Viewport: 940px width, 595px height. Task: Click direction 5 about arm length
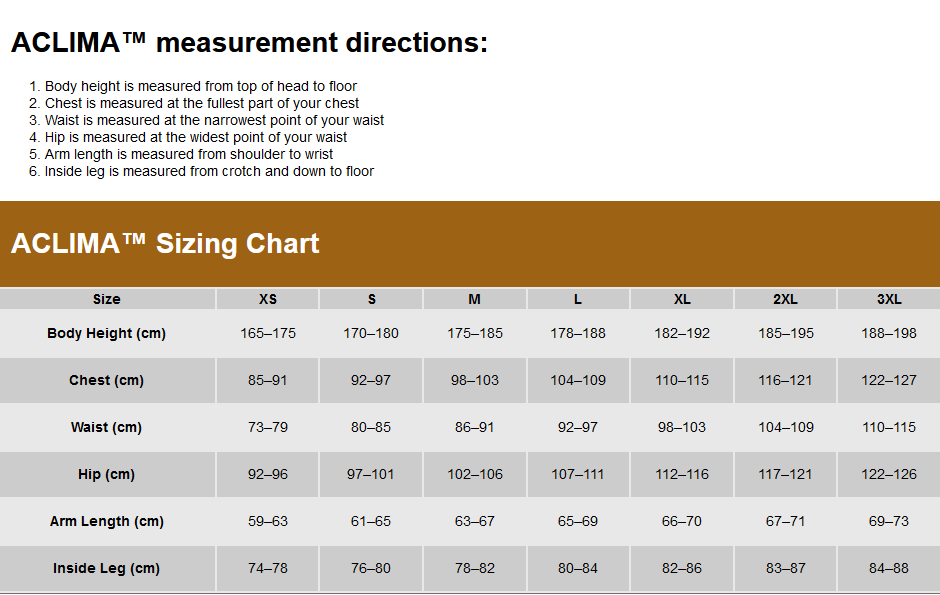188,154
